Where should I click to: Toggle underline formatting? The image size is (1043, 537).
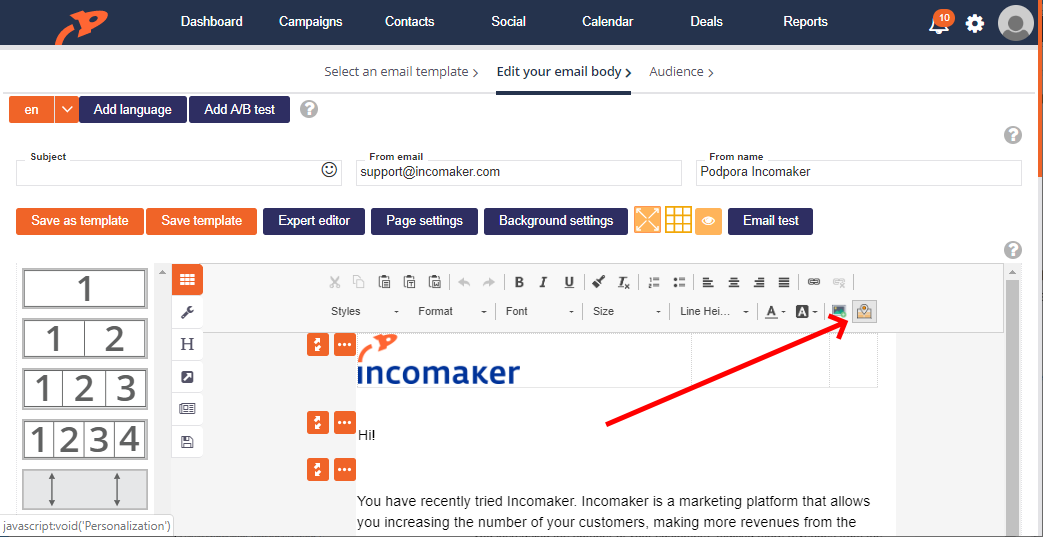[x=569, y=282]
